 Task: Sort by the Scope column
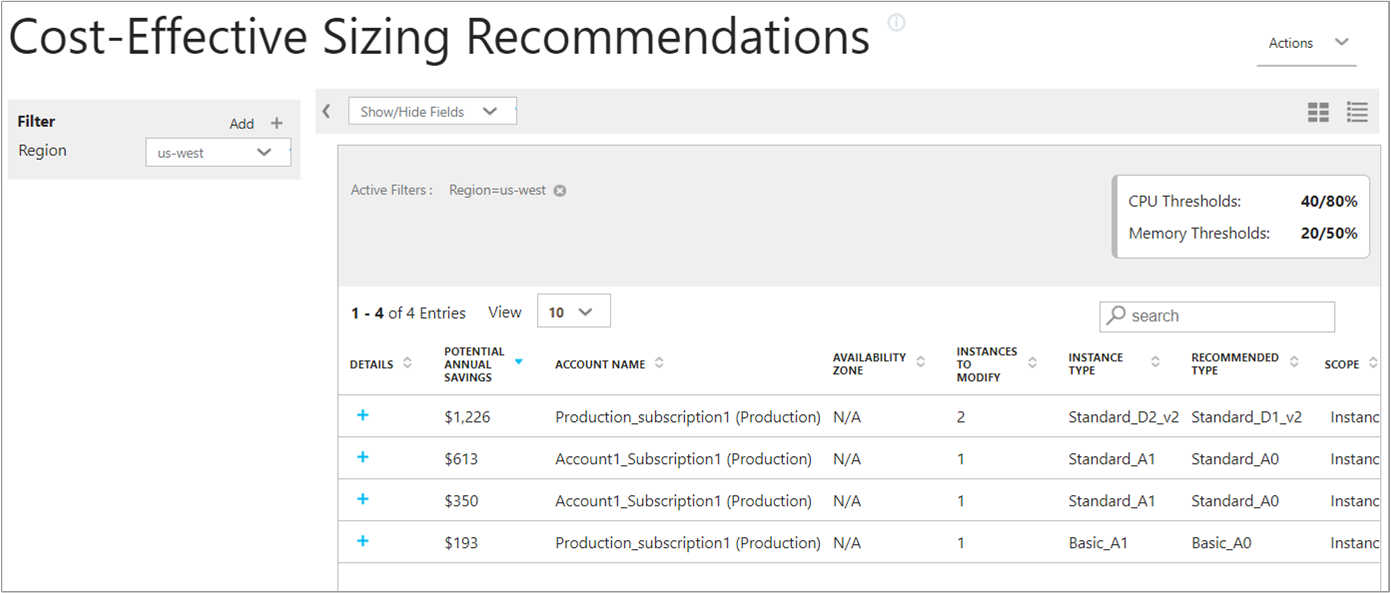(1372, 364)
